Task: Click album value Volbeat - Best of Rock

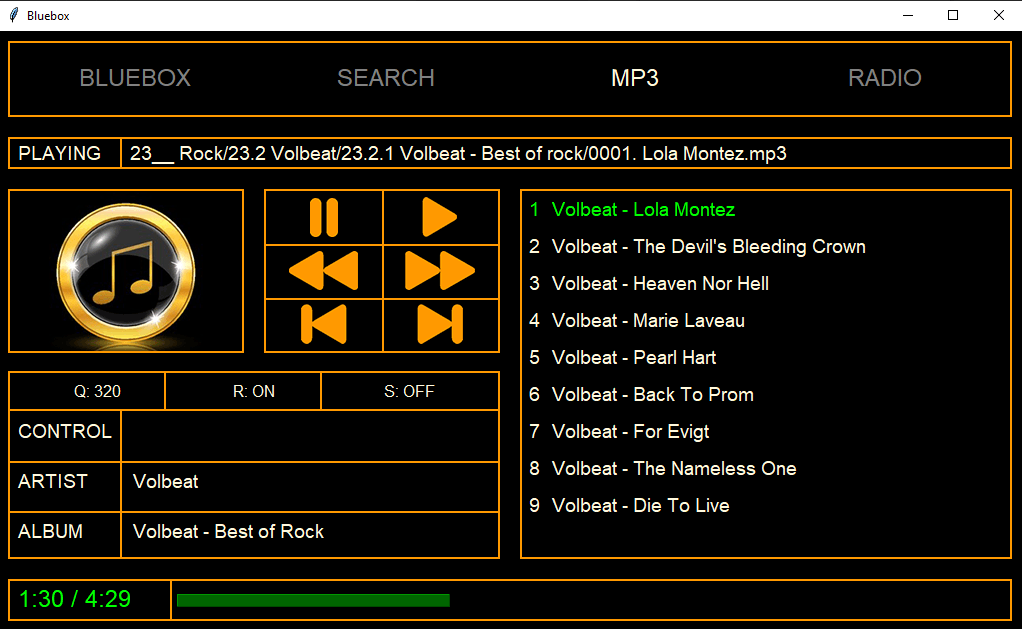Action: [228, 532]
